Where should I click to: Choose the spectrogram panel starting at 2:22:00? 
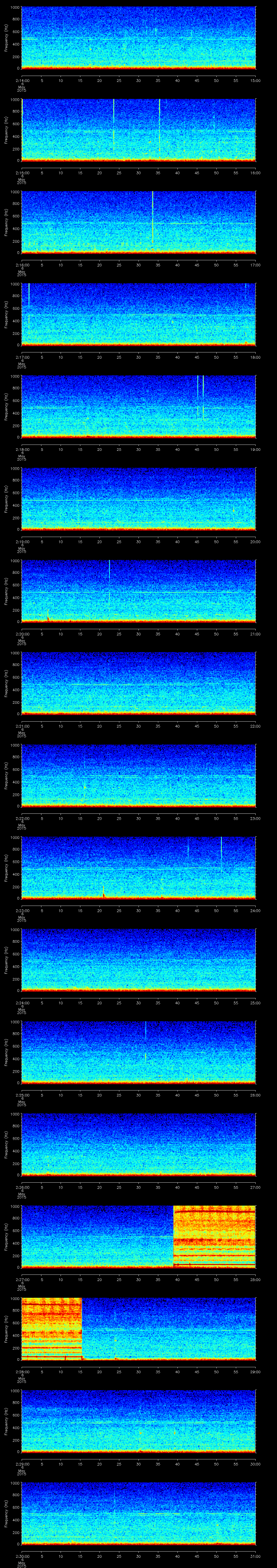(138, 775)
